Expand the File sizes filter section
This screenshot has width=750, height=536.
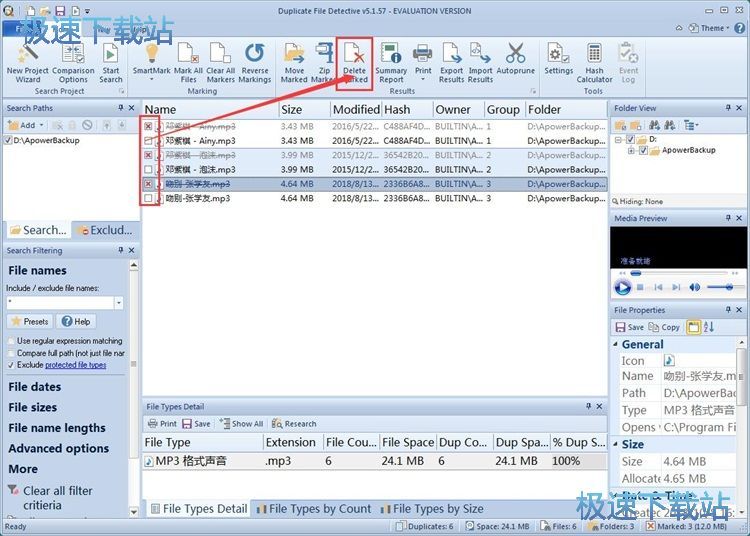click(33, 407)
